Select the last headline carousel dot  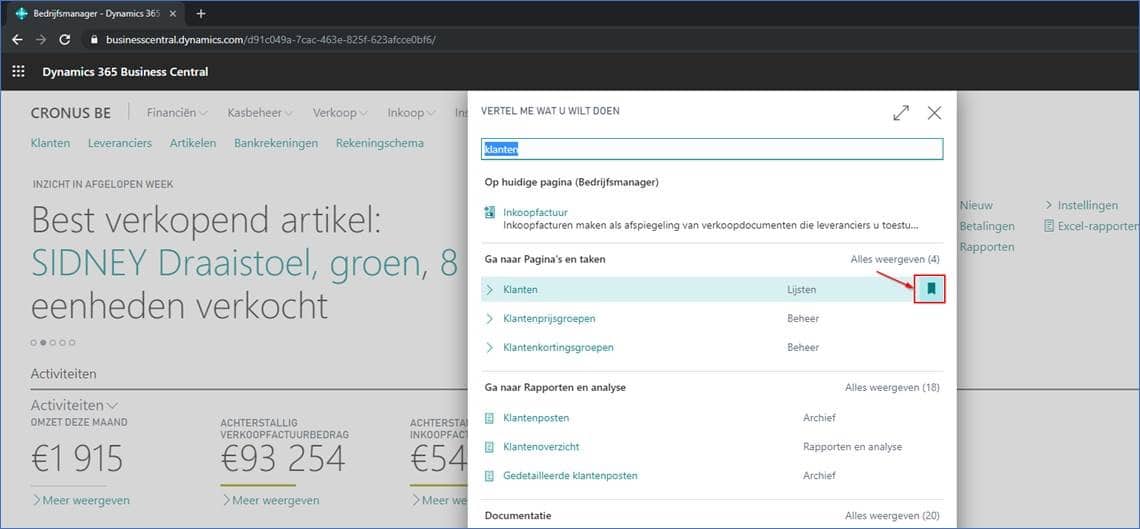(72, 342)
